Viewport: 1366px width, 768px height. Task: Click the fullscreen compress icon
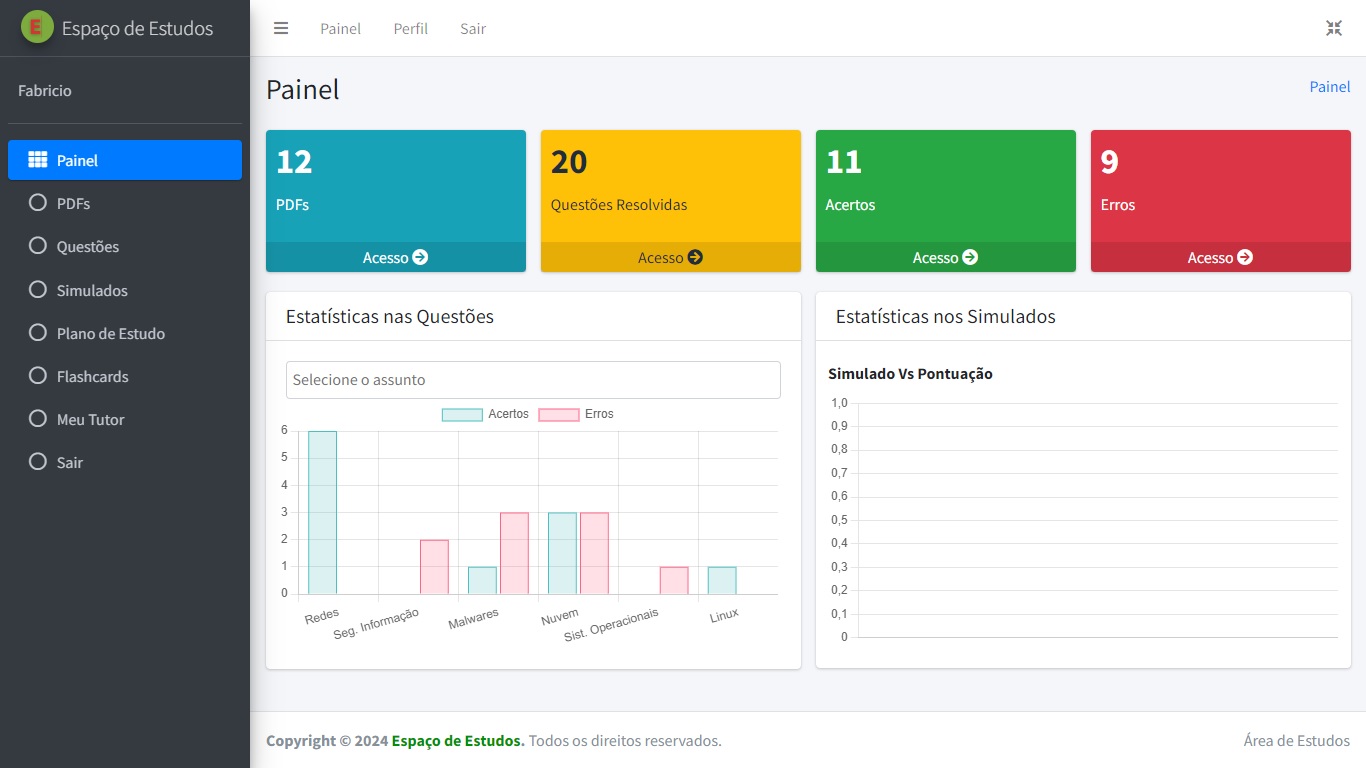coord(1334,28)
